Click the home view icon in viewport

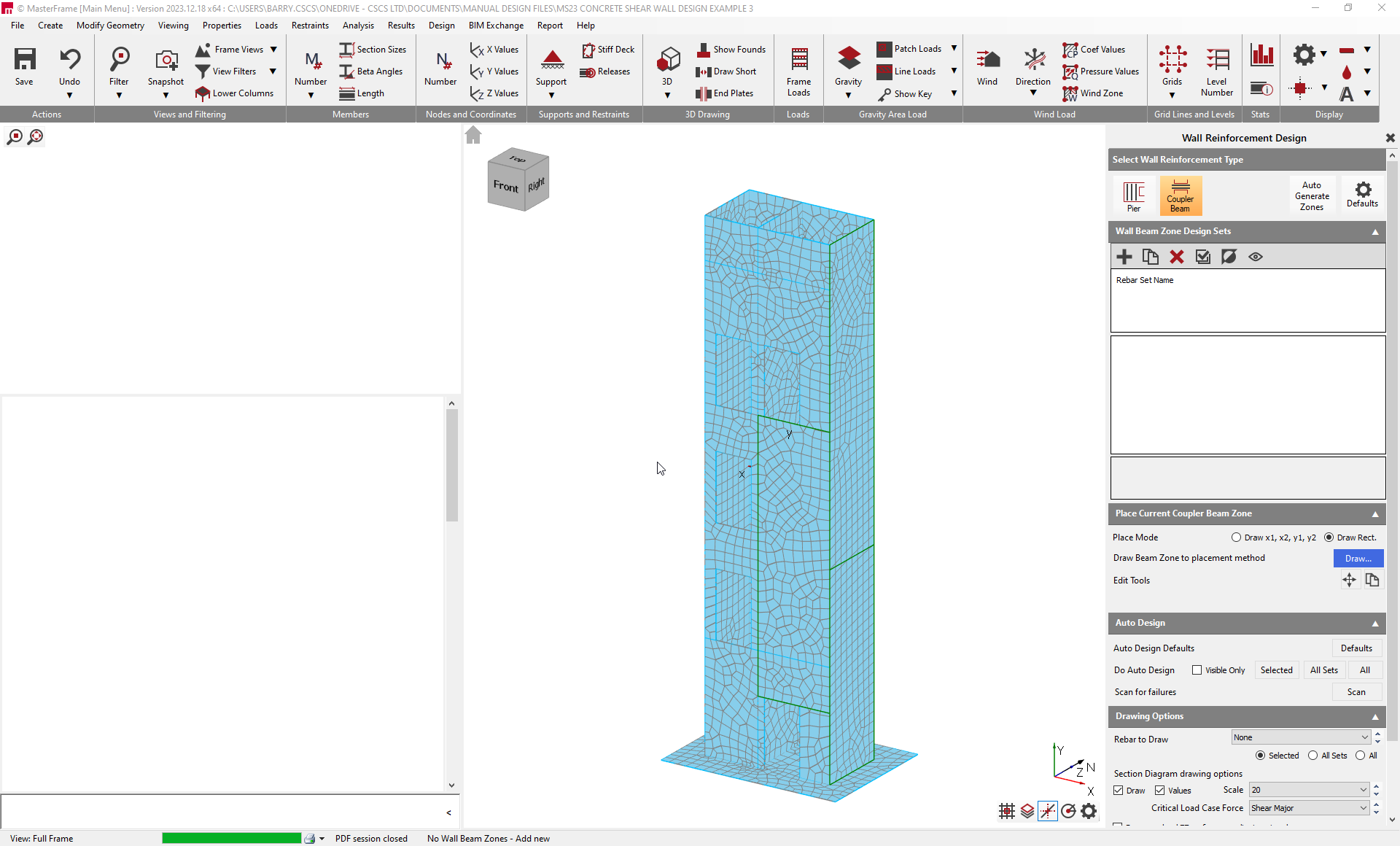coord(473,135)
